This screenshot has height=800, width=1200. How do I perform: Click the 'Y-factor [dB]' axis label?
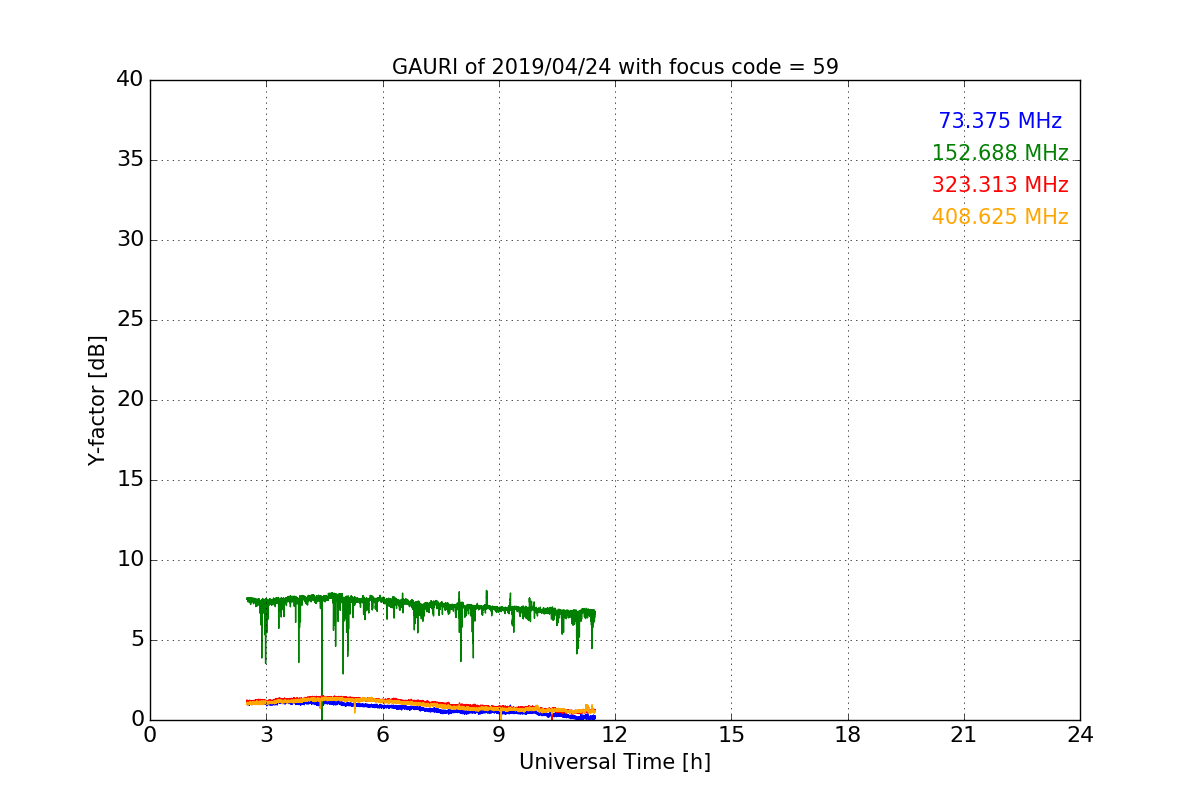pos(97,400)
